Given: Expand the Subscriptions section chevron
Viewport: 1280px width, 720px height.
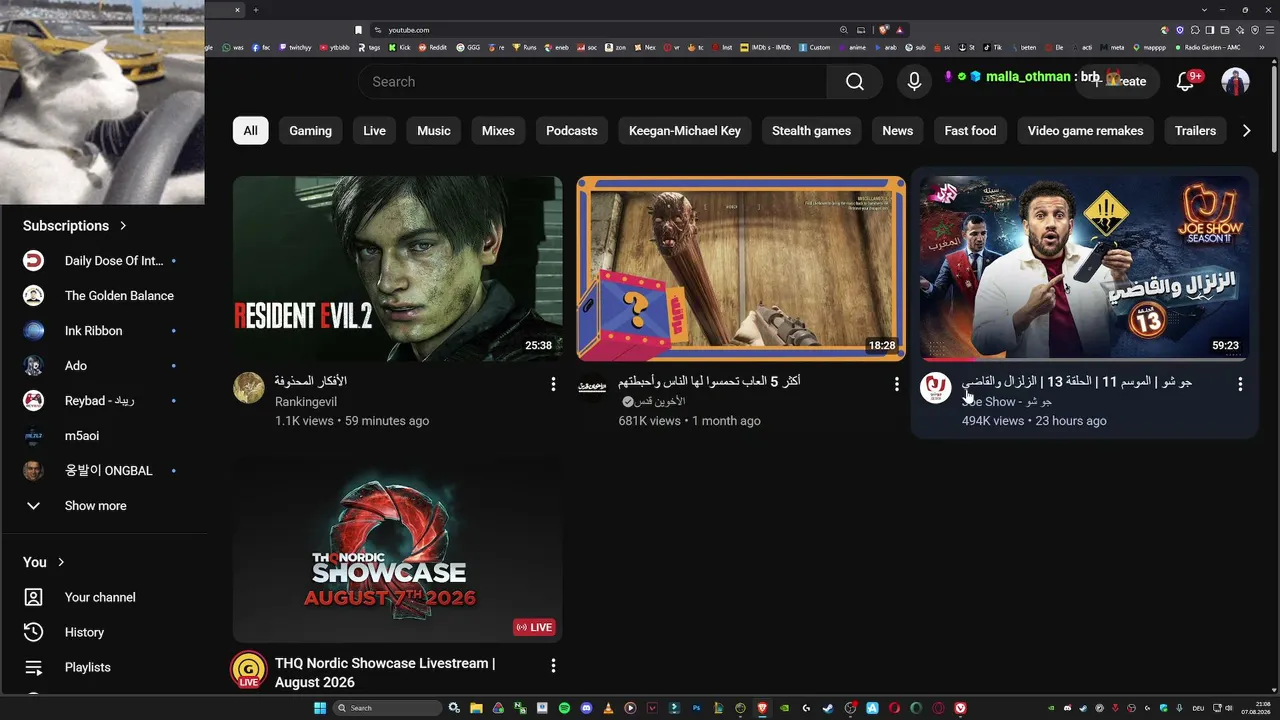Looking at the screenshot, I should pos(123,226).
